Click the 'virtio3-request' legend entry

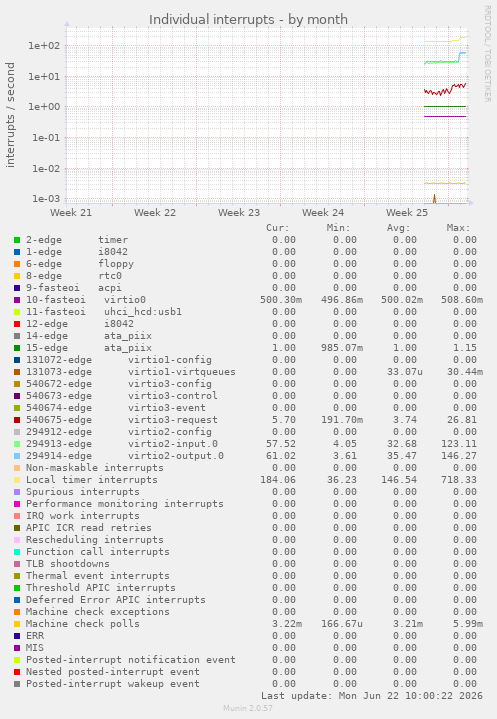click(x=173, y=420)
